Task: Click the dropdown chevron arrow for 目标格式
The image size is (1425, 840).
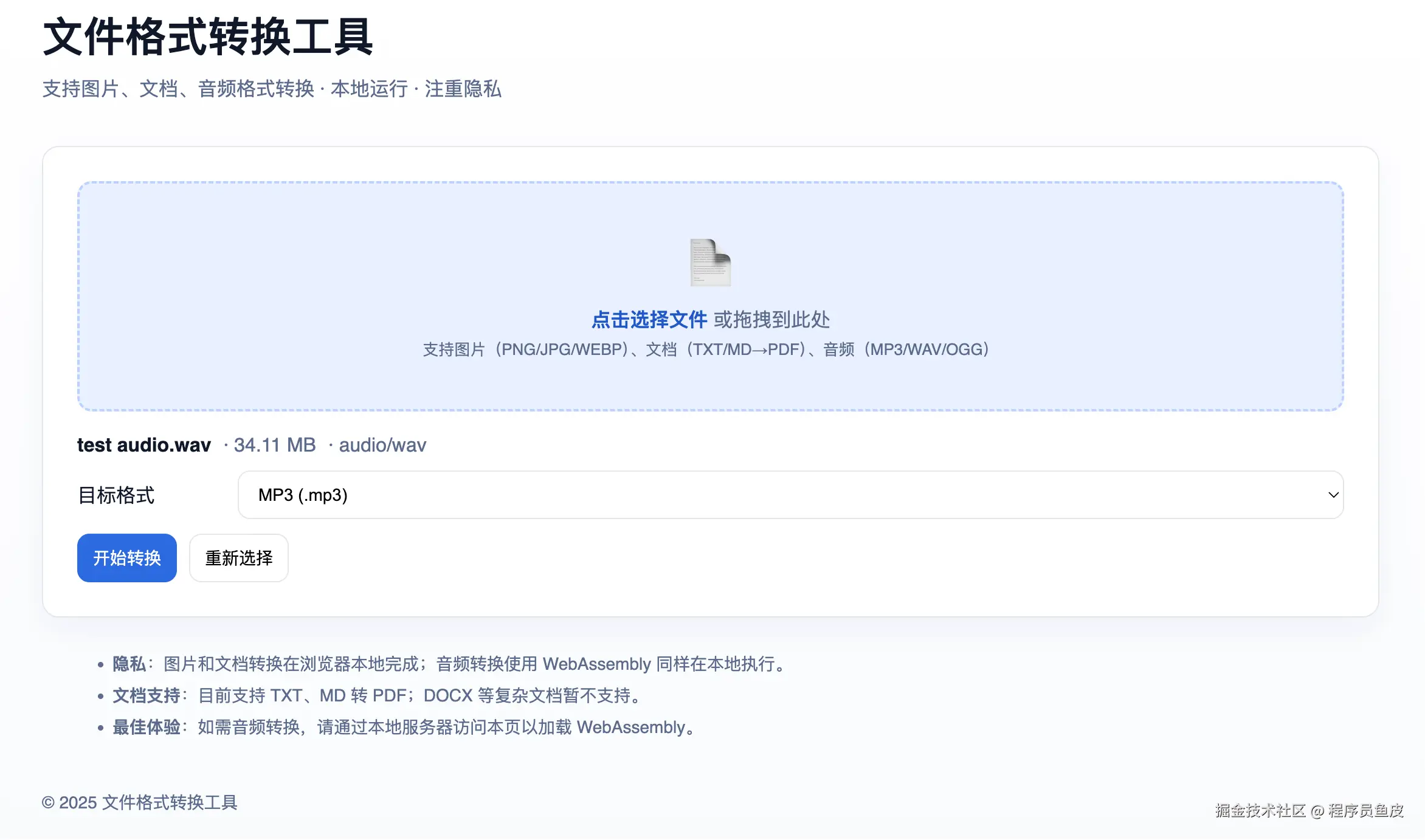Action: coord(1333,495)
